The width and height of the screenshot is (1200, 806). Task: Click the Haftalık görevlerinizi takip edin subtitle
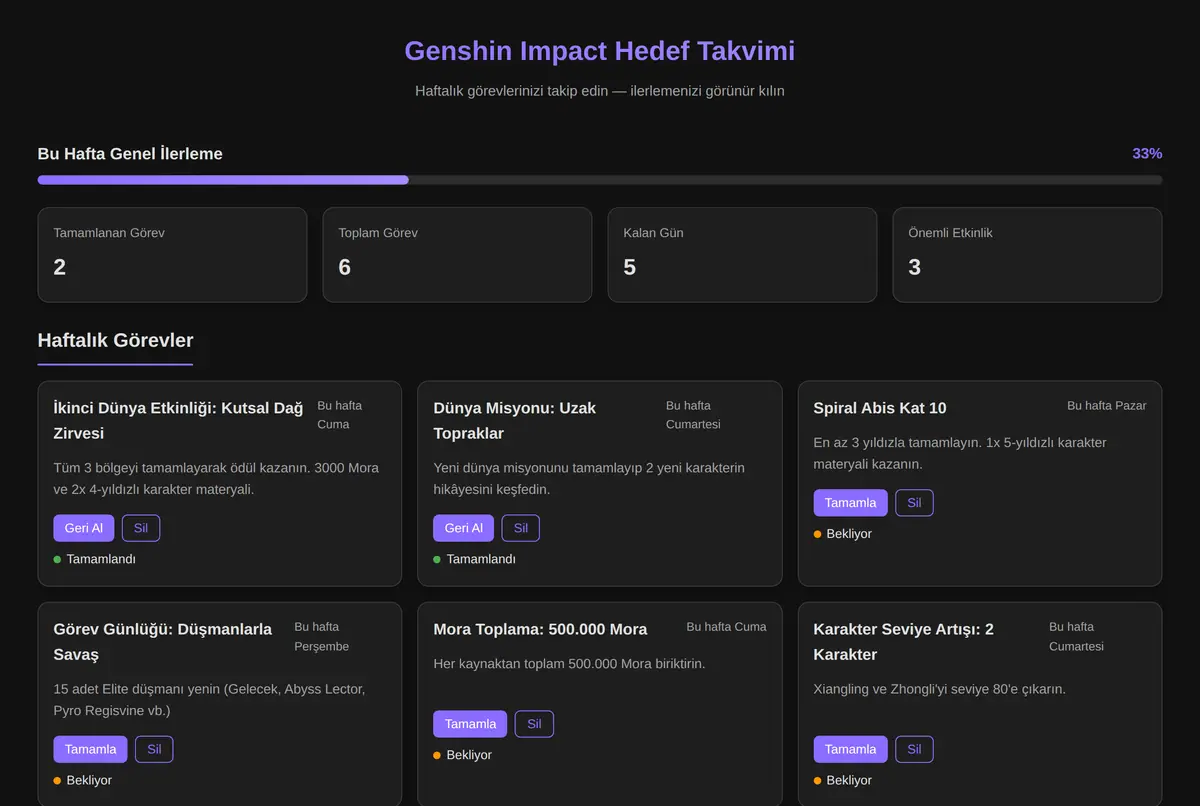click(x=600, y=91)
